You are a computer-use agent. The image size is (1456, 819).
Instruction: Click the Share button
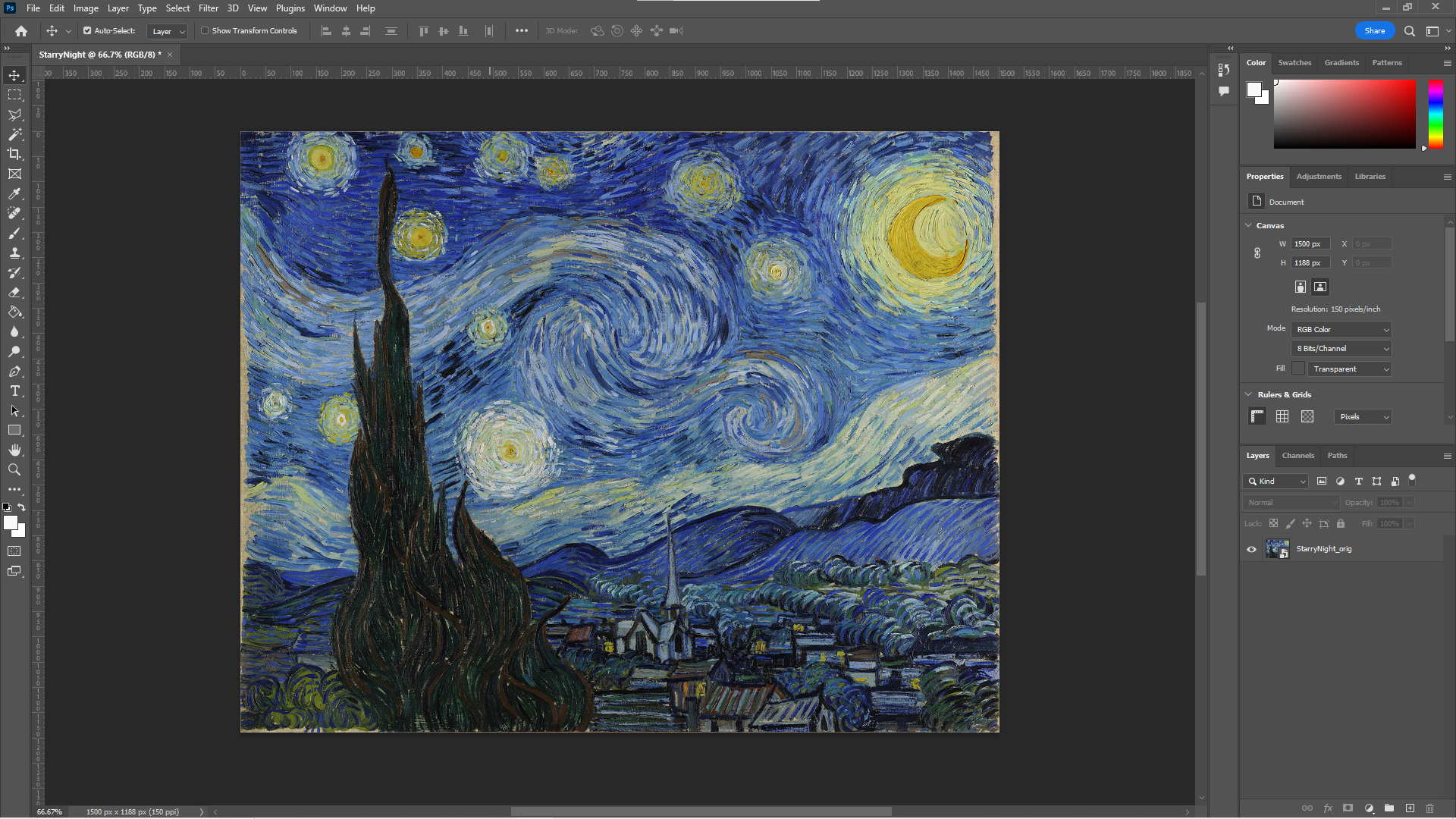(1374, 31)
